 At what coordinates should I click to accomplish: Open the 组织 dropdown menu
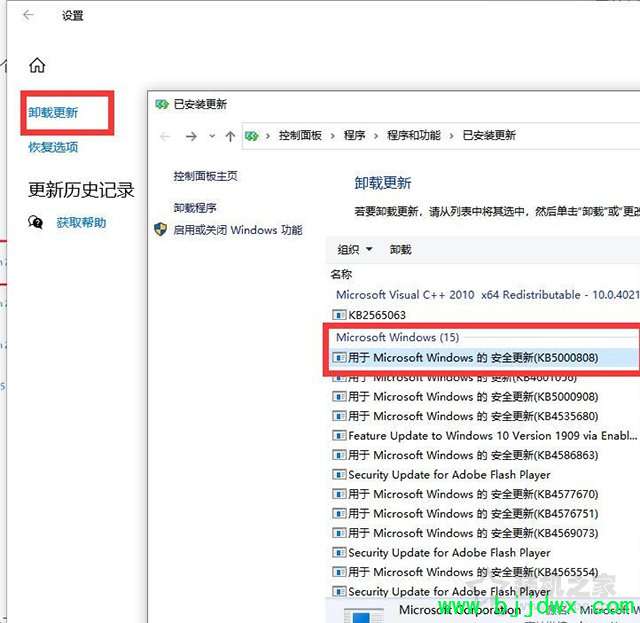[x=355, y=249]
